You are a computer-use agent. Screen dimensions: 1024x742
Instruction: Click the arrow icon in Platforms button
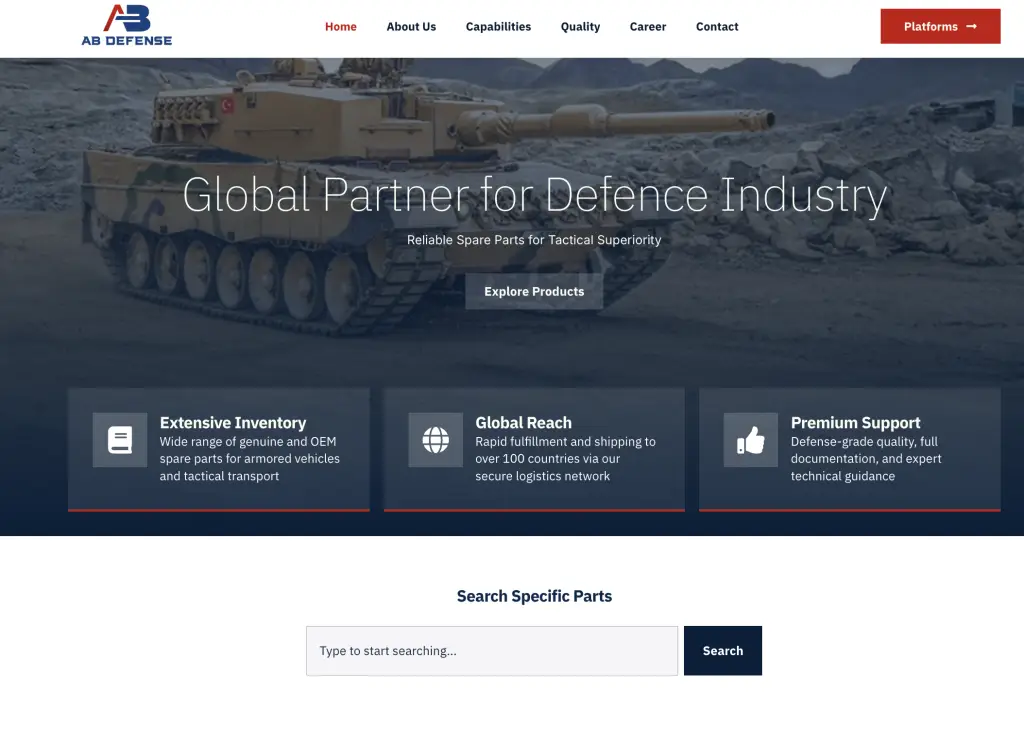(972, 26)
